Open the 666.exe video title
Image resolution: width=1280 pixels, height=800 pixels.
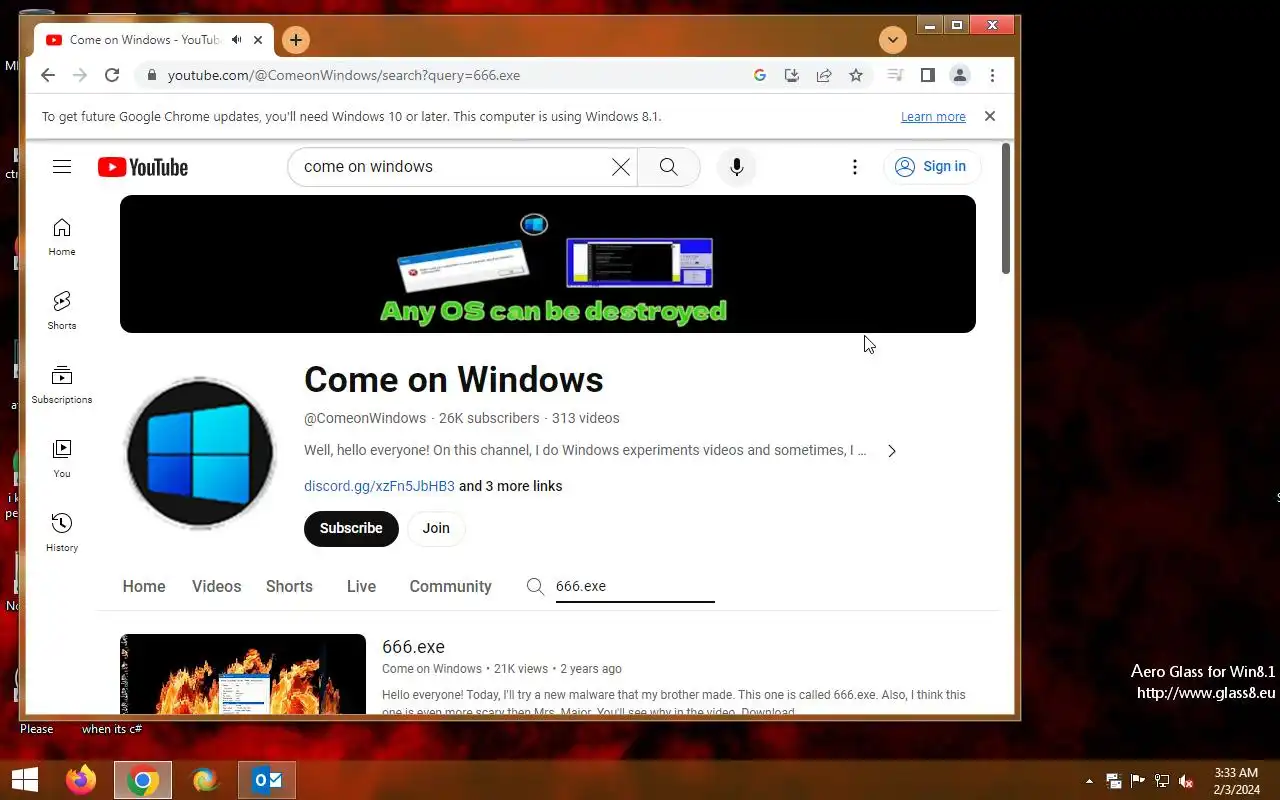click(x=413, y=647)
